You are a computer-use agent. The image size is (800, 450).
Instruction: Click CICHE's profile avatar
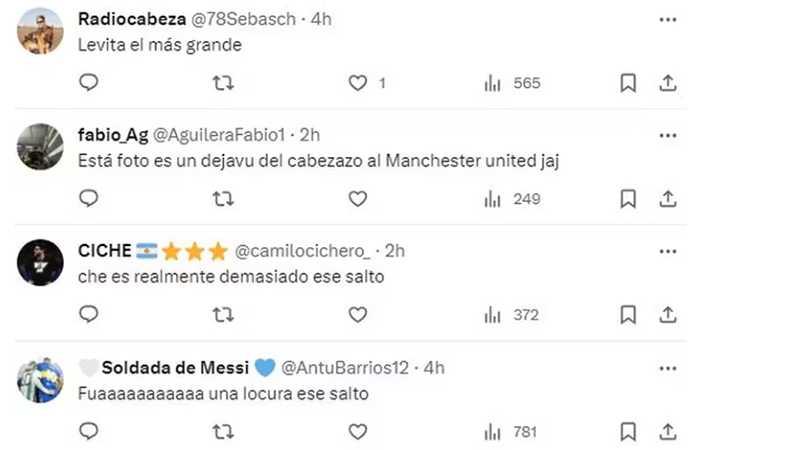41,263
